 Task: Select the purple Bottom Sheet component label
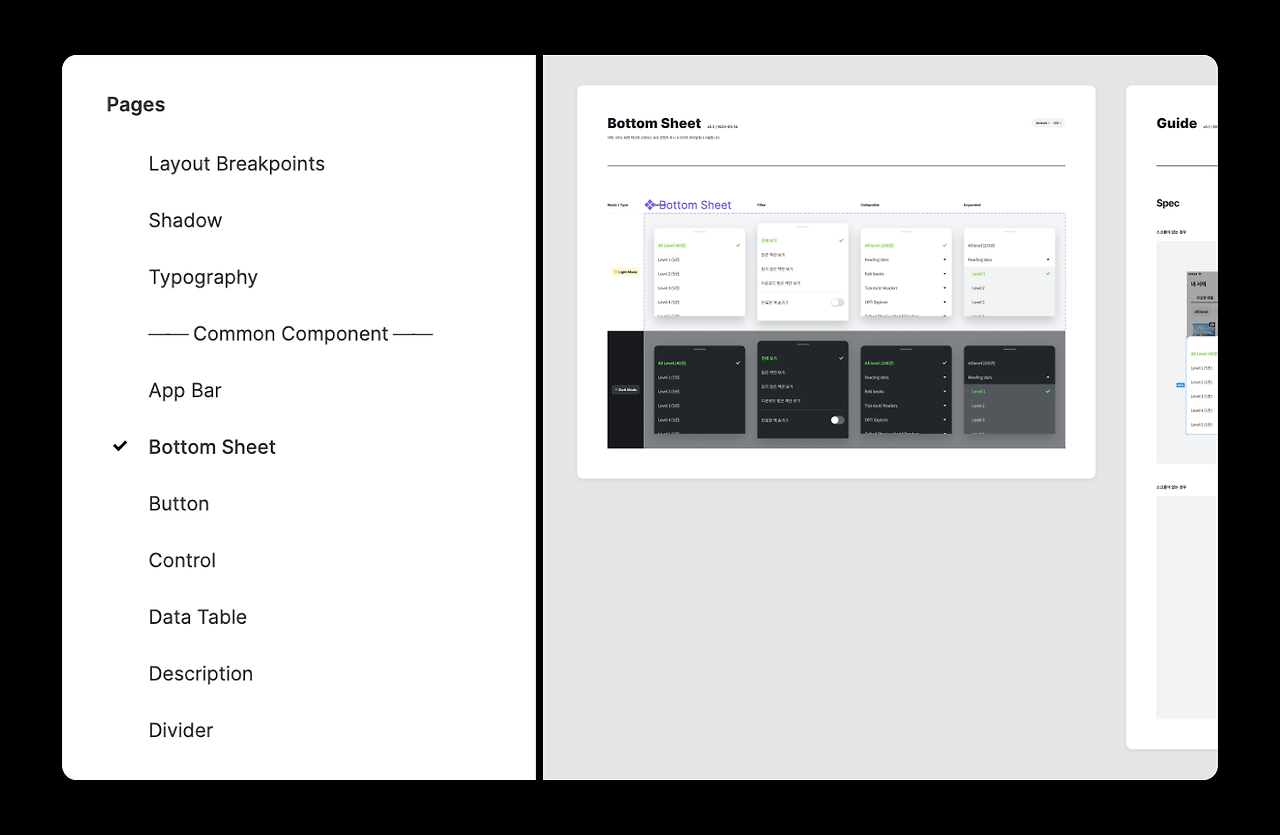click(x=695, y=205)
